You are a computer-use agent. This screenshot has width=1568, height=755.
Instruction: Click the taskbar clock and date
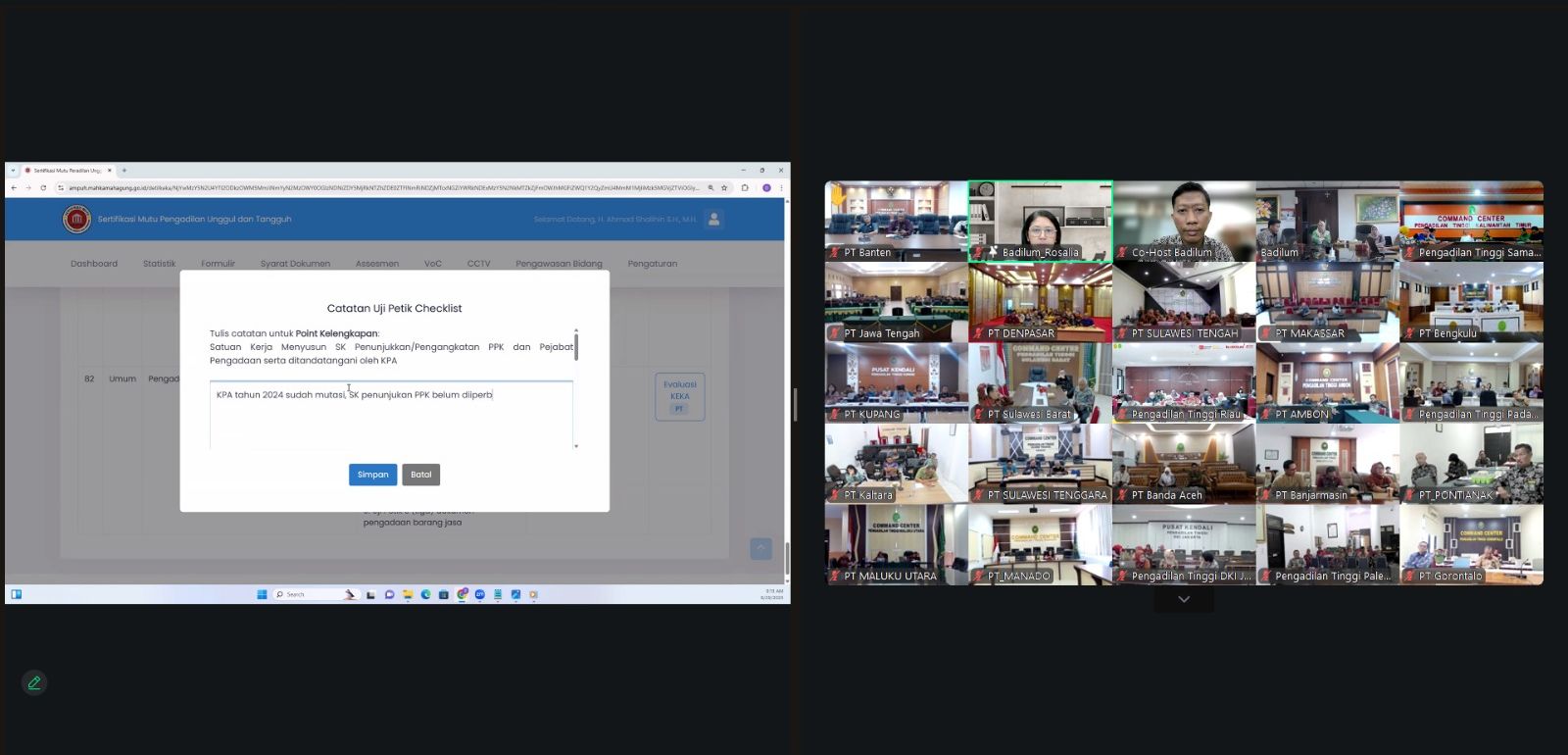coord(772,594)
